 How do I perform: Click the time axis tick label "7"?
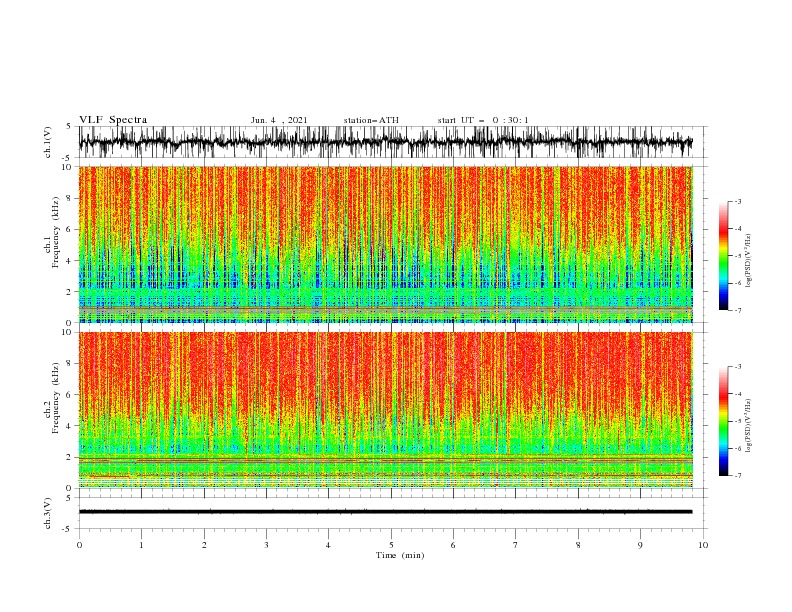tap(516, 545)
